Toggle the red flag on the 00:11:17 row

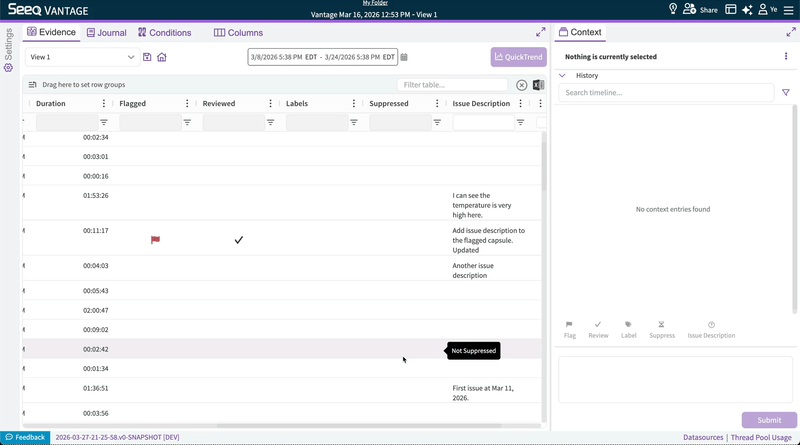tap(155, 240)
